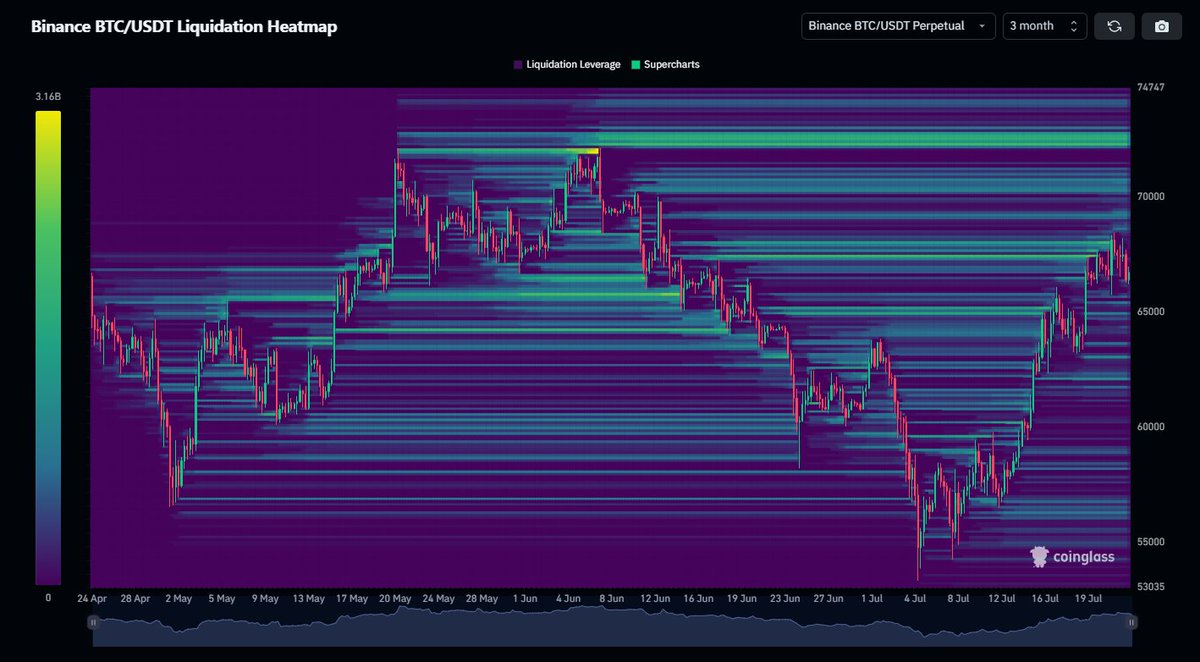The image size is (1200, 662).
Task: Click the camera screenshot icon
Action: click(1161, 26)
